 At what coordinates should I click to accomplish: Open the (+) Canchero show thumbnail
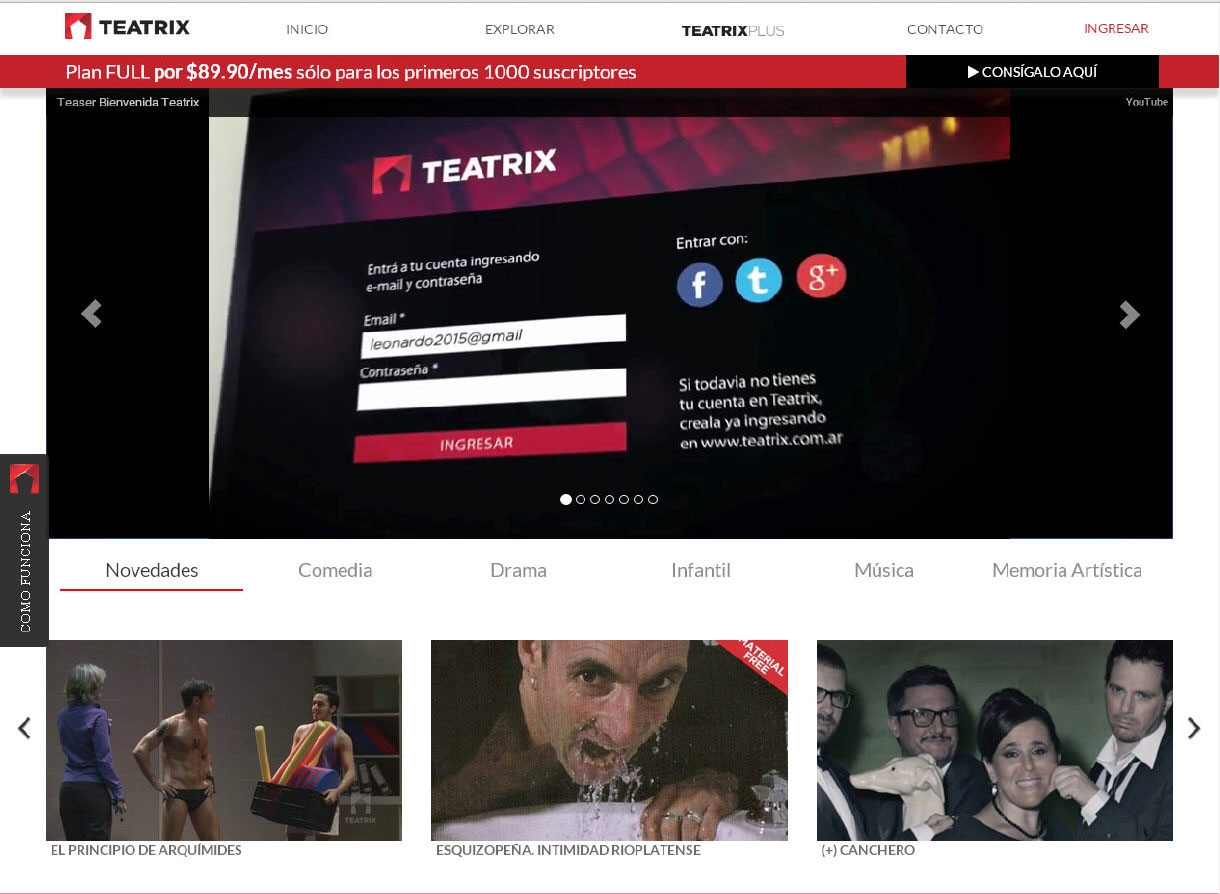(994, 740)
